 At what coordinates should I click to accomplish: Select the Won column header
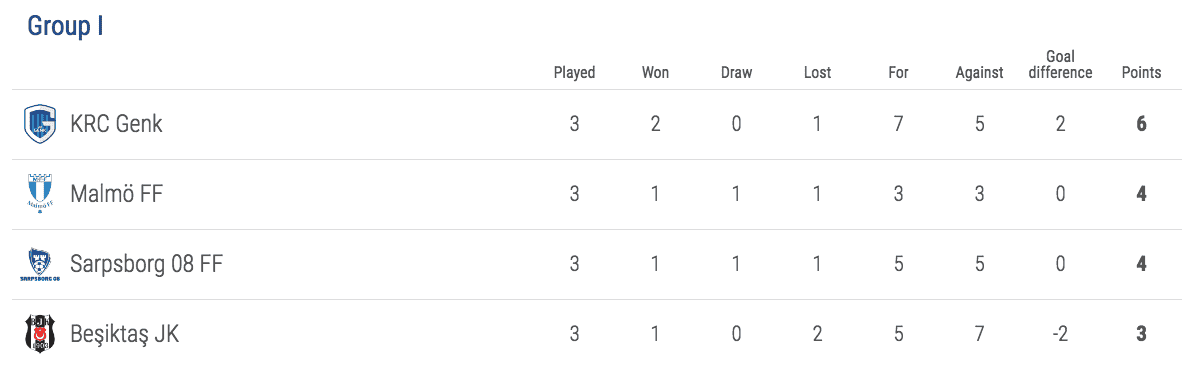(655, 73)
